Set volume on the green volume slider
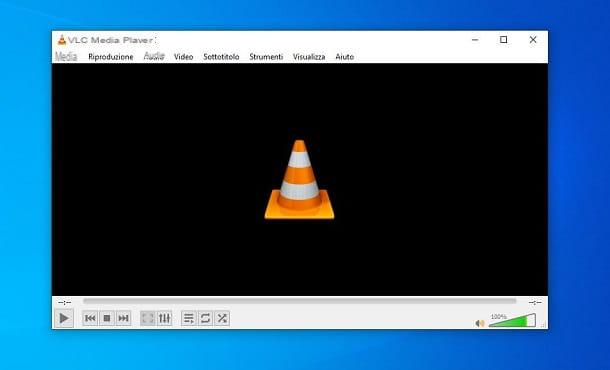 pyautogui.click(x=512, y=320)
